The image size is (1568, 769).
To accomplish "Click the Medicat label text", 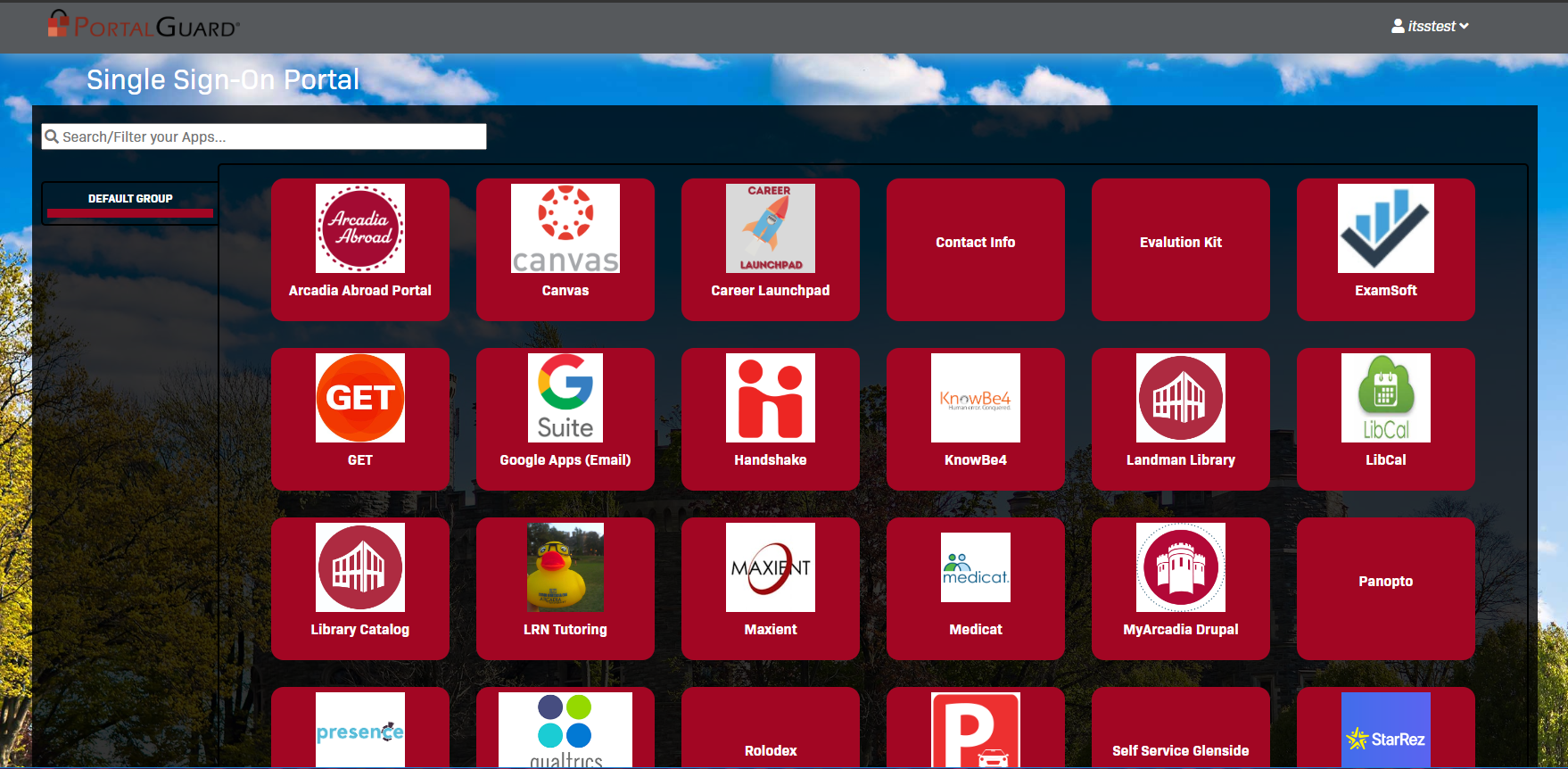I will (976, 630).
